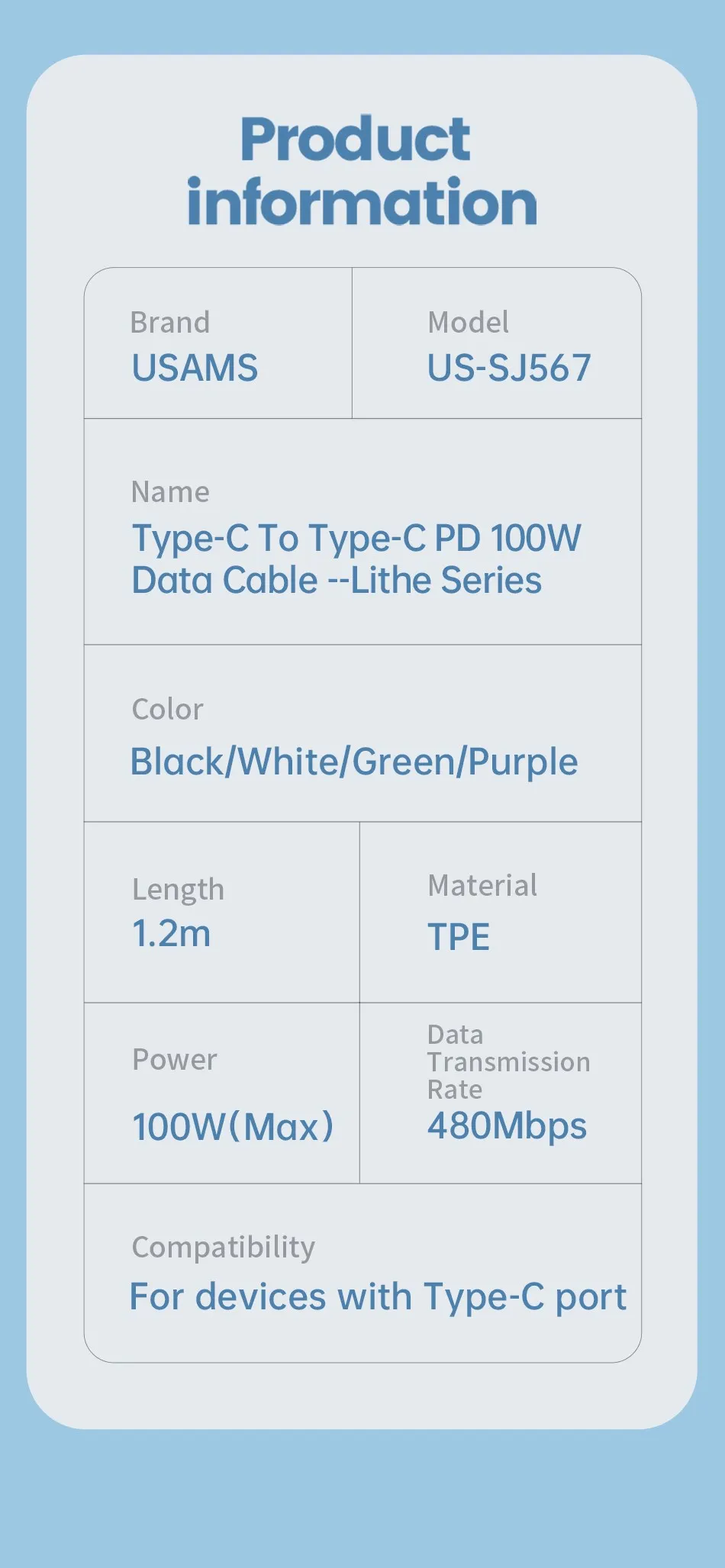Click the 1.2m length value
Image resolution: width=725 pixels, height=1568 pixels.
pyautogui.click(x=172, y=934)
